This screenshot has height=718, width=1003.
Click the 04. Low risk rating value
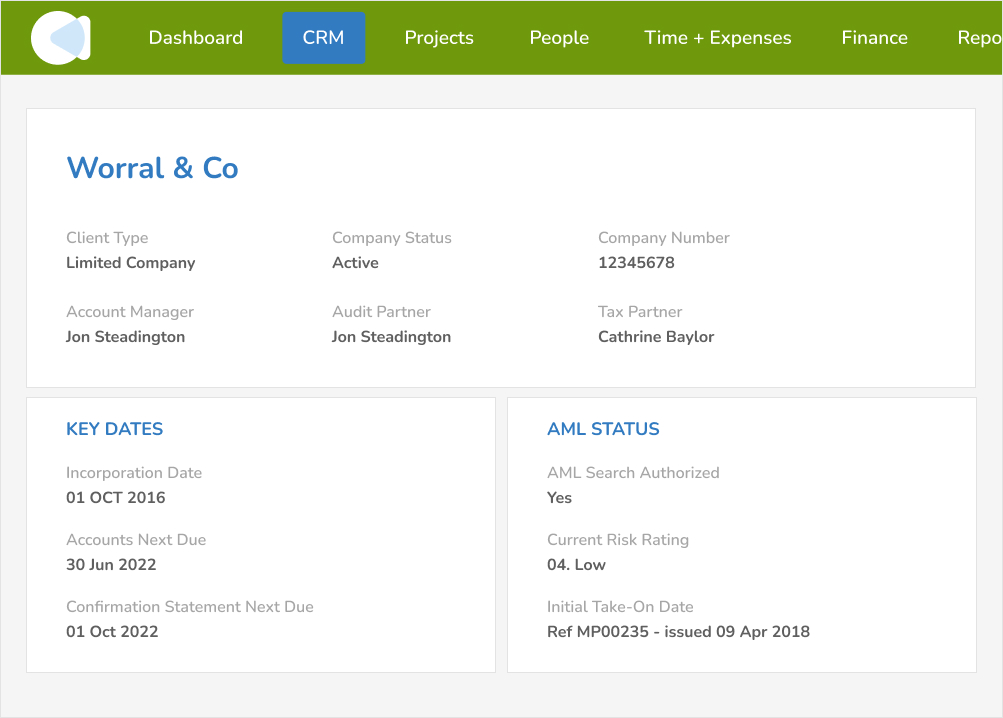tap(576, 565)
